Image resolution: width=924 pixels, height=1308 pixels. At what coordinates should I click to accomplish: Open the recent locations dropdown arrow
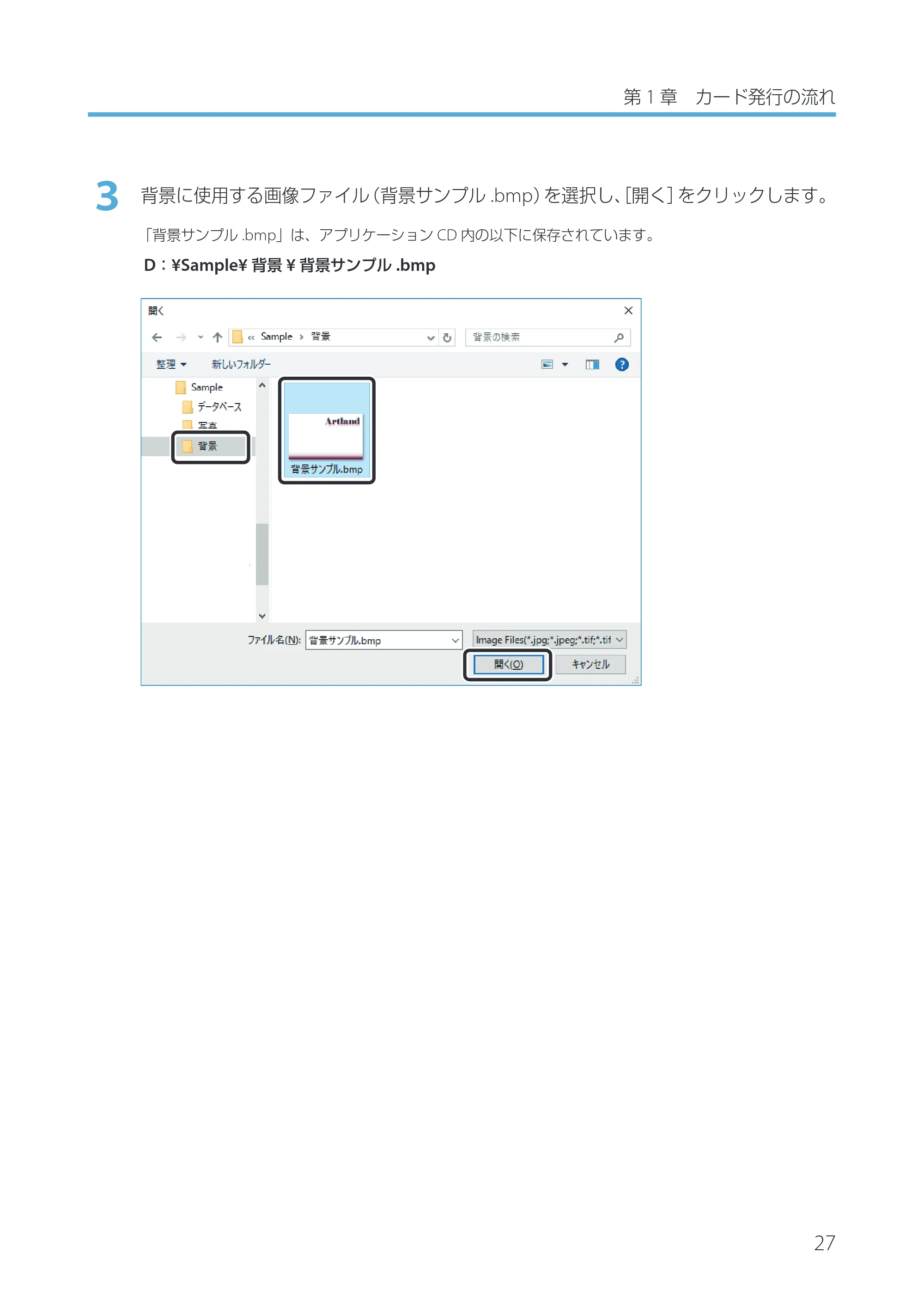[x=201, y=337]
